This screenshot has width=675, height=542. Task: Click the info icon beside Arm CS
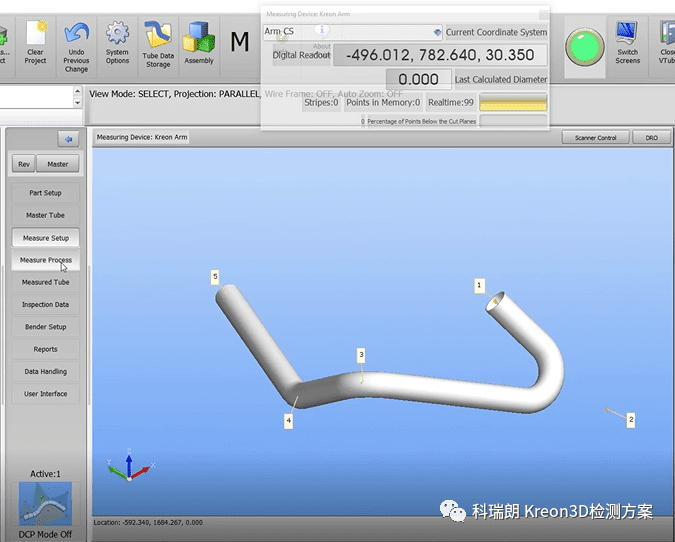[322, 31]
